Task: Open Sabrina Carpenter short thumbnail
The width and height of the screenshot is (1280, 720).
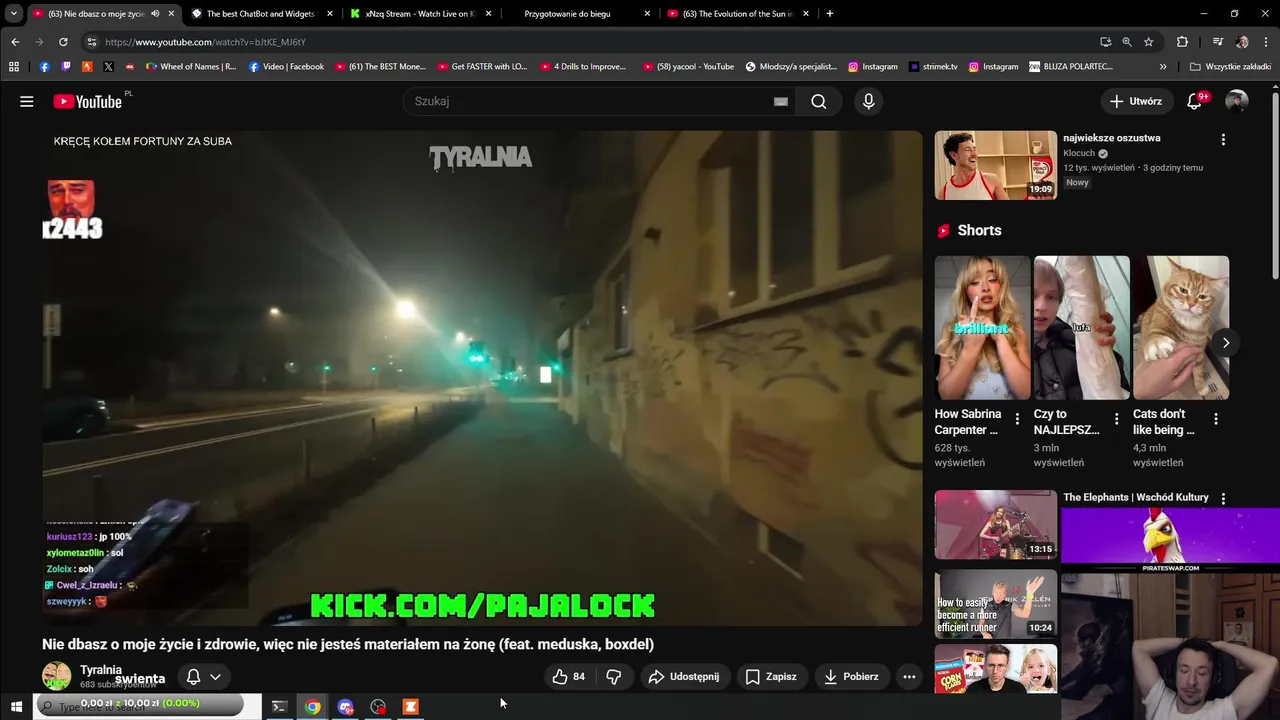Action: [x=982, y=327]
